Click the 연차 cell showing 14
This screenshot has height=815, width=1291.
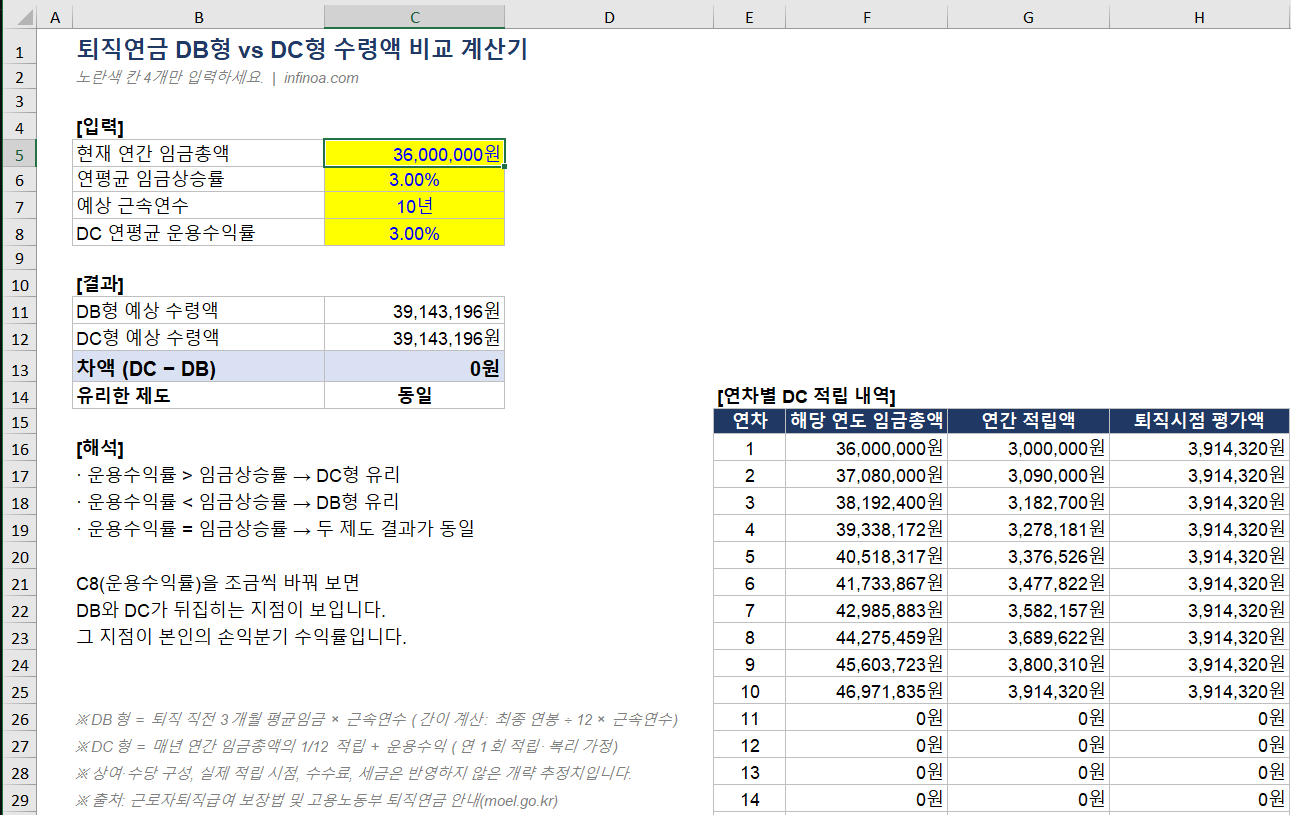(749, 799)
